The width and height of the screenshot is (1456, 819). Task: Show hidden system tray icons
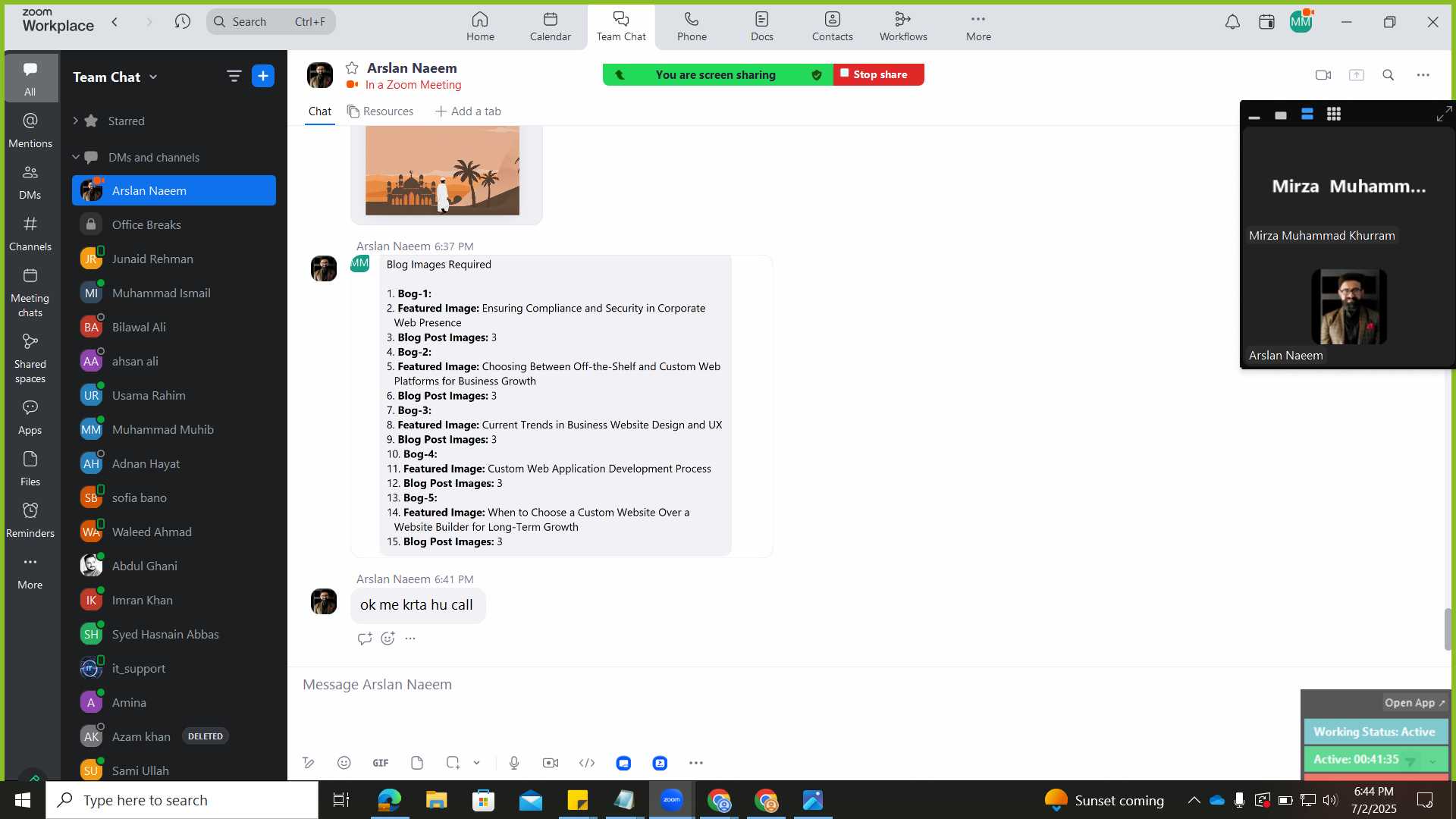point(1194,800)
